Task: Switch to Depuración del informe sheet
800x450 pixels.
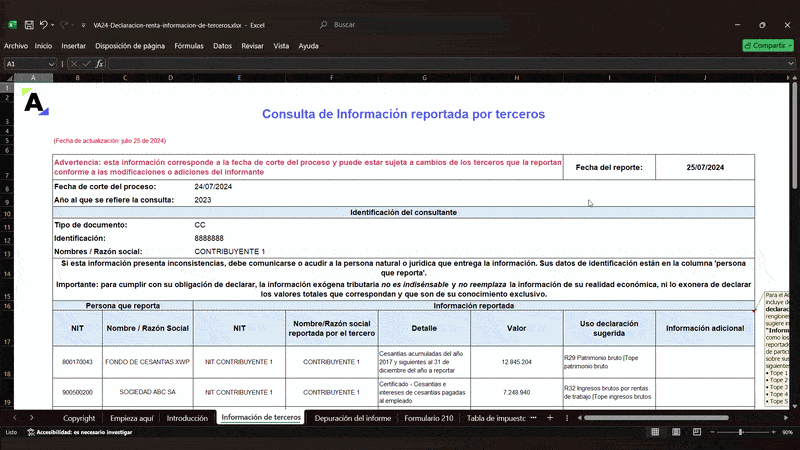Action: tap(353, 418)
